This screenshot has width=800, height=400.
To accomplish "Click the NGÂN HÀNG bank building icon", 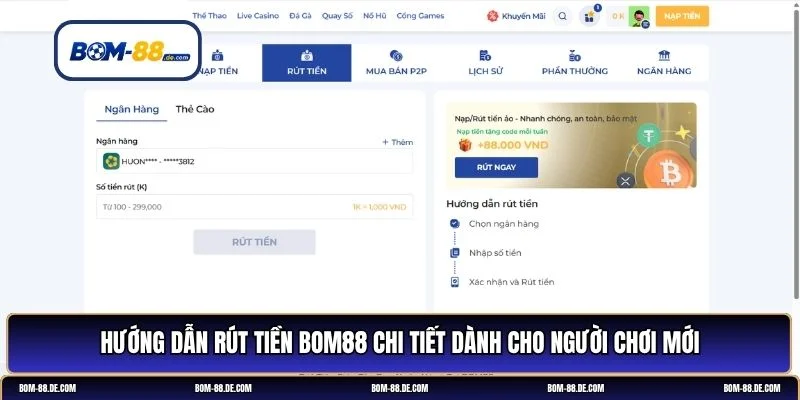I will pos(664,56).
